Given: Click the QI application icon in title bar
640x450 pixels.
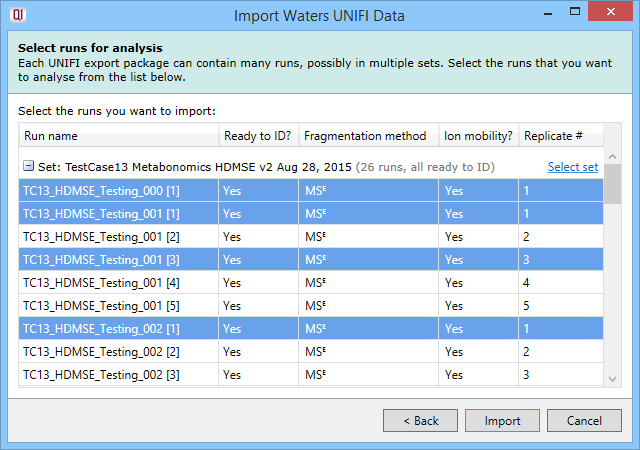Looking at the screenshot, I should (18, 15).
